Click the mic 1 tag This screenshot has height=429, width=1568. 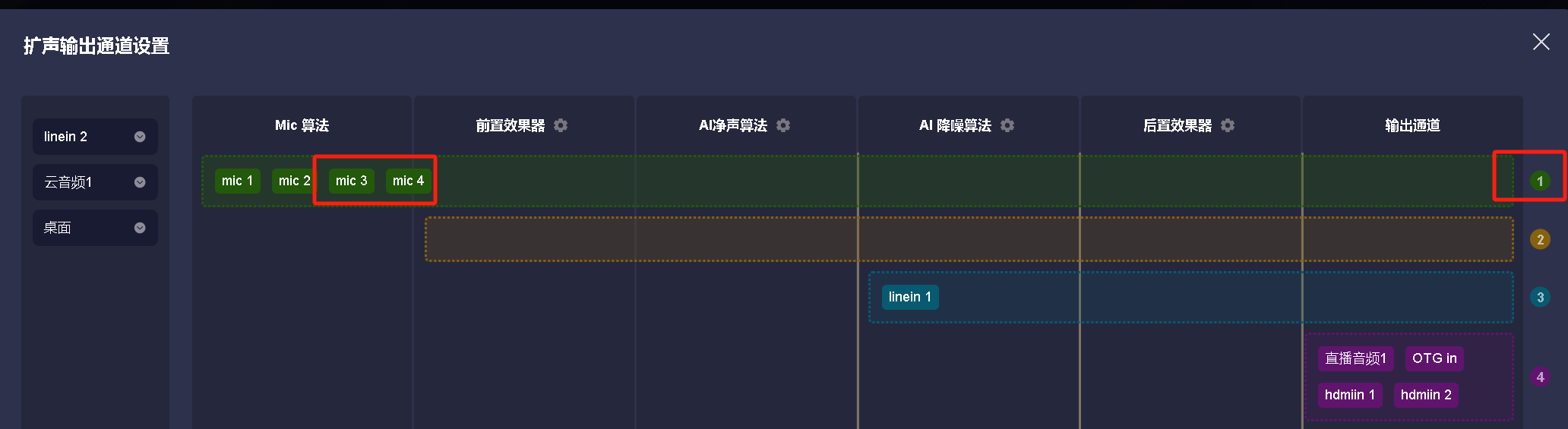237,181
